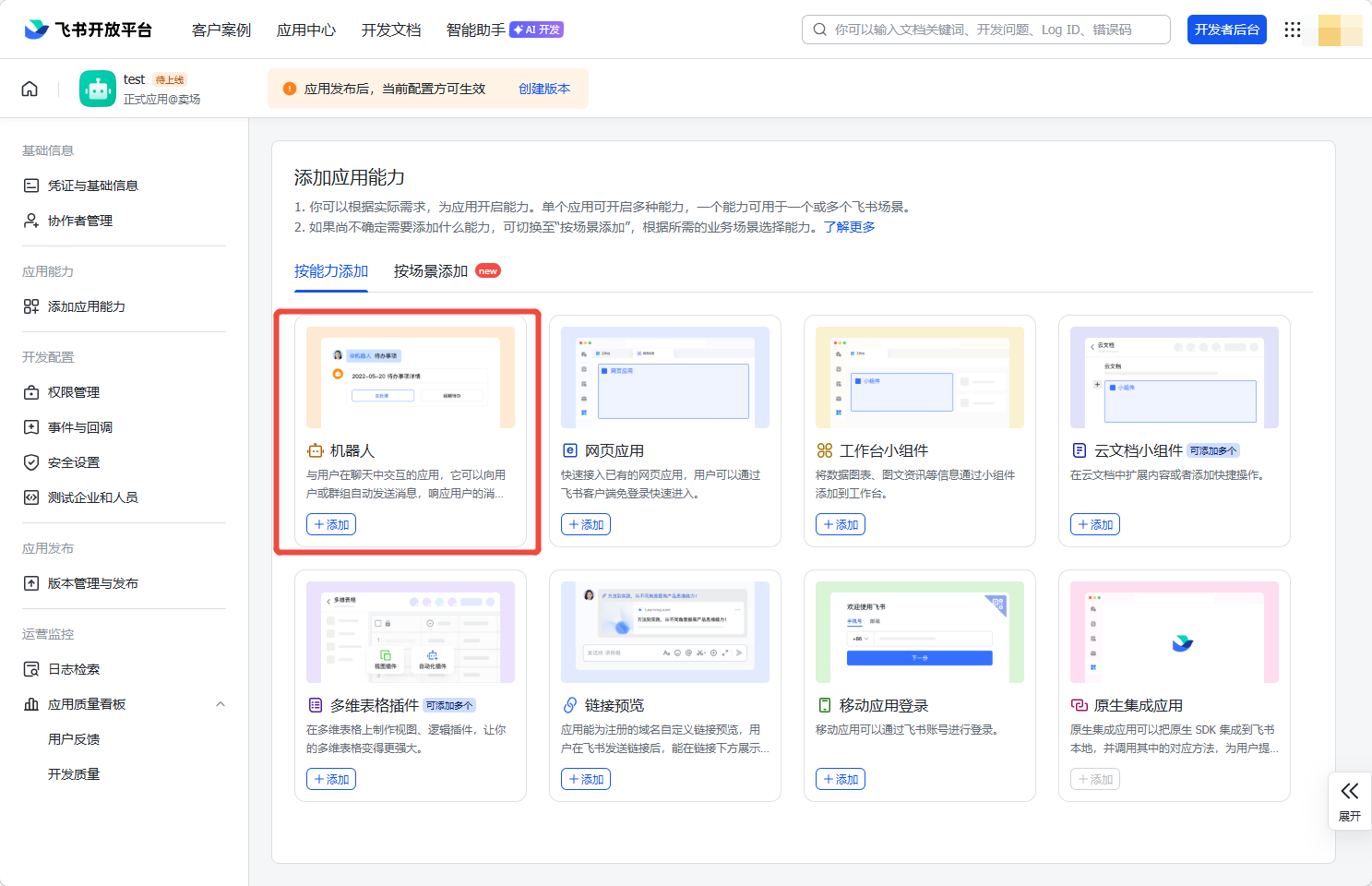
Task: Expand the 展开 side panel
Action: (x=1349, y=801)
